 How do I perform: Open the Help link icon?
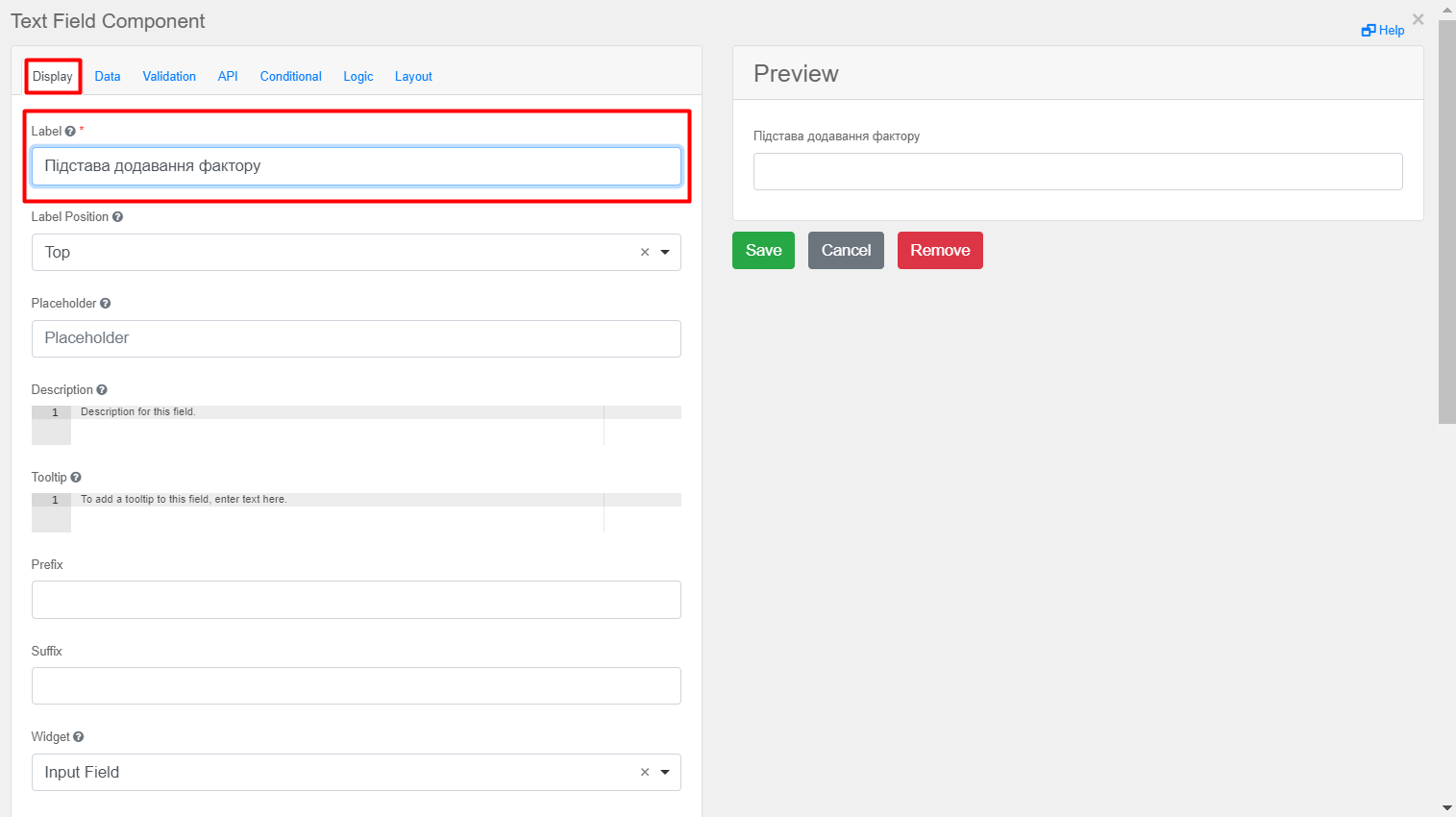1369,31
